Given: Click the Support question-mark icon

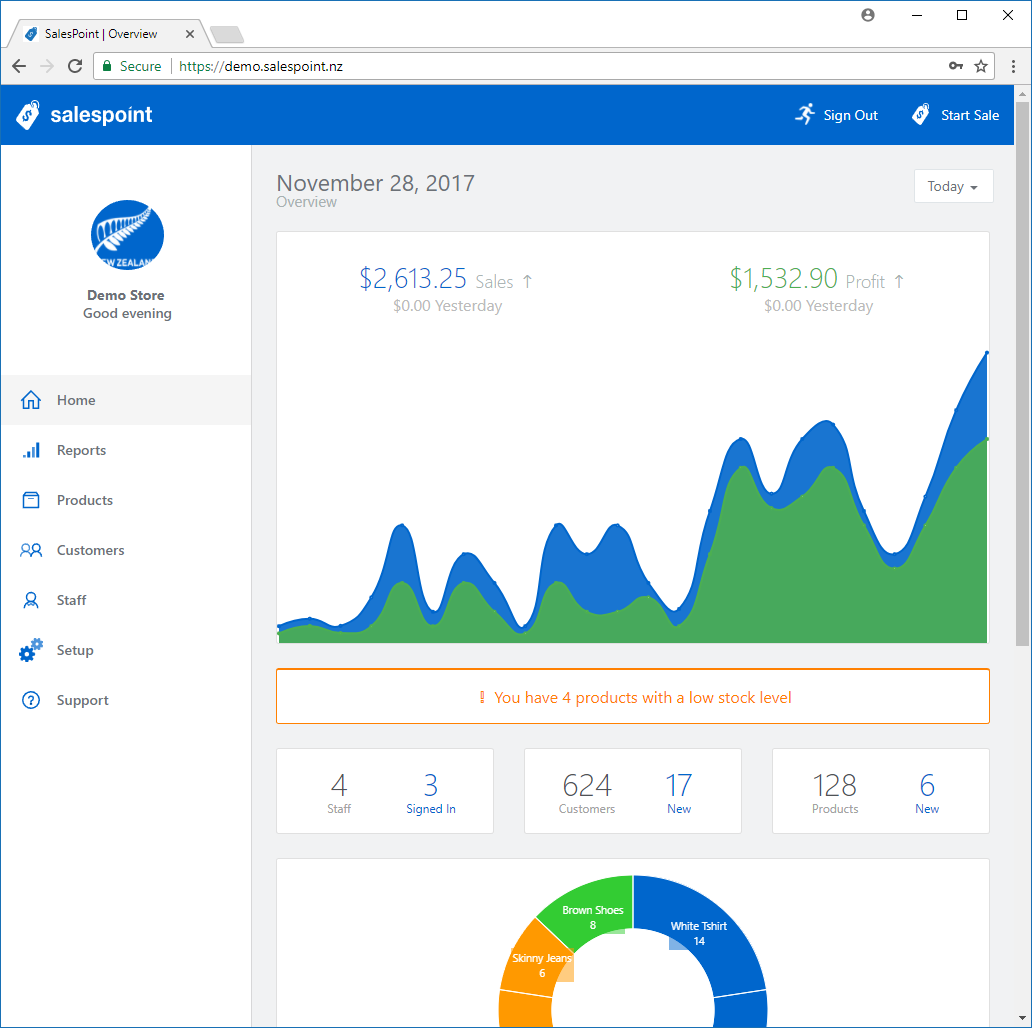Looking at the screenshot, I should pyautogui.click(x=31, y=700).
